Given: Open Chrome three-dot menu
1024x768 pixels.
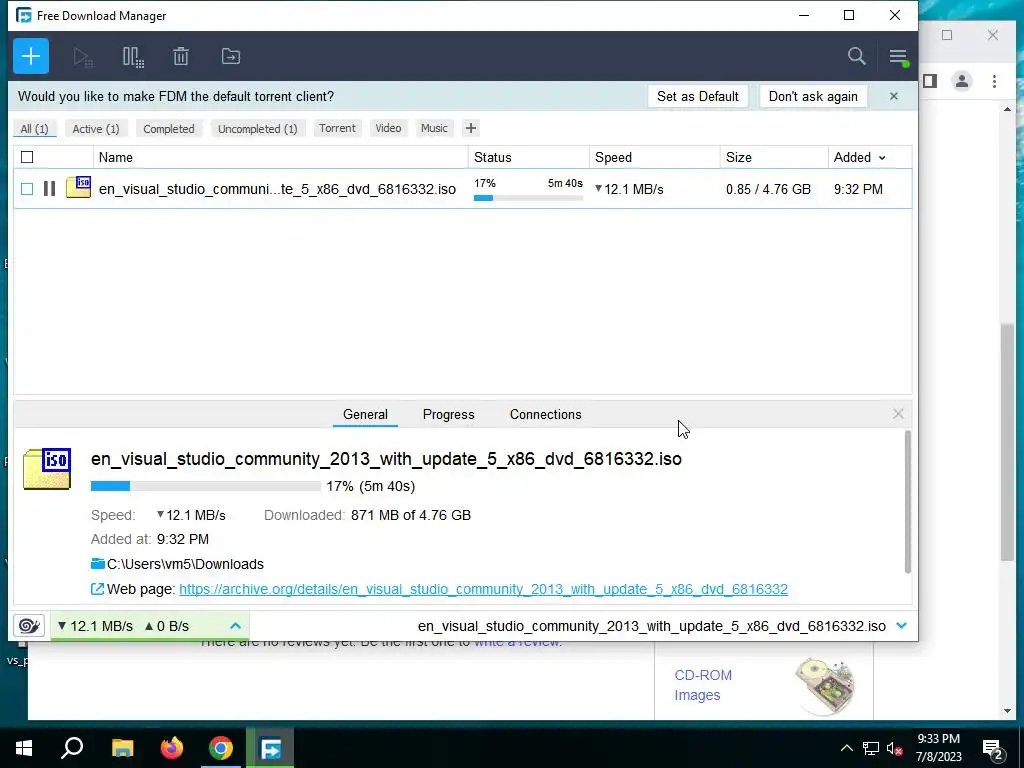Looking at the screenshot, I should click(x=994, y=81).
